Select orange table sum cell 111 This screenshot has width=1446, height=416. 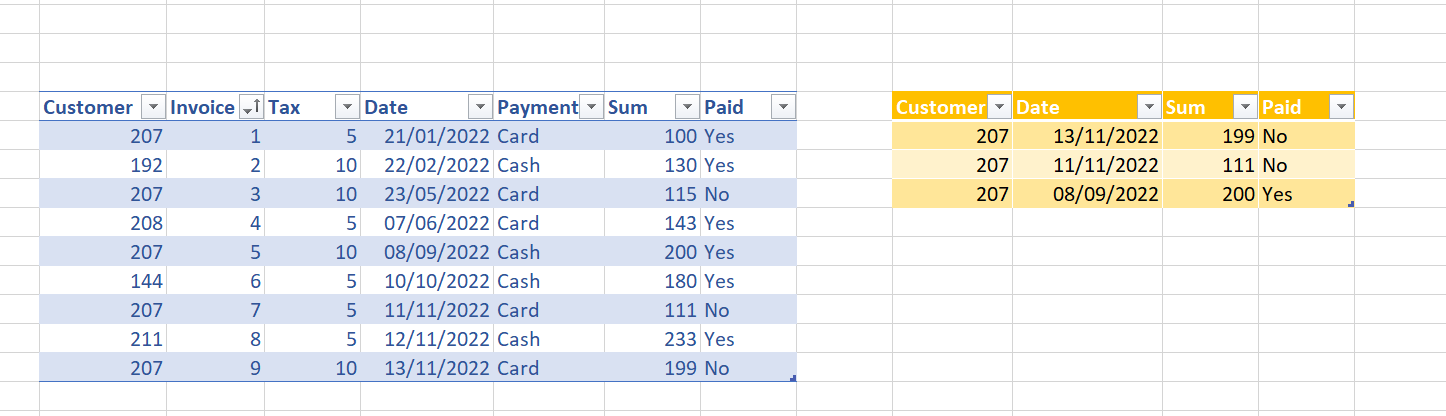(1211, 165)
